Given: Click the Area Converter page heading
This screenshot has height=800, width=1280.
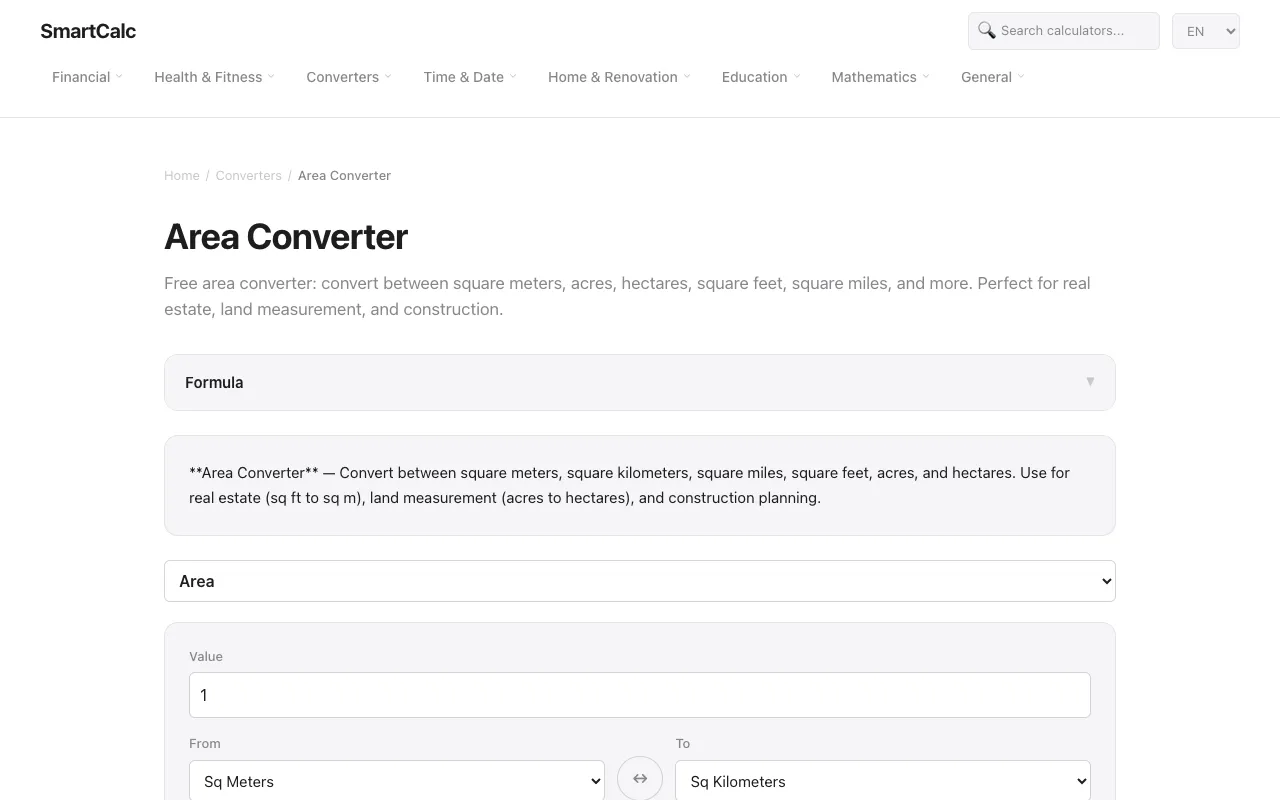Looking at the screenshot, I should [286, 237].
